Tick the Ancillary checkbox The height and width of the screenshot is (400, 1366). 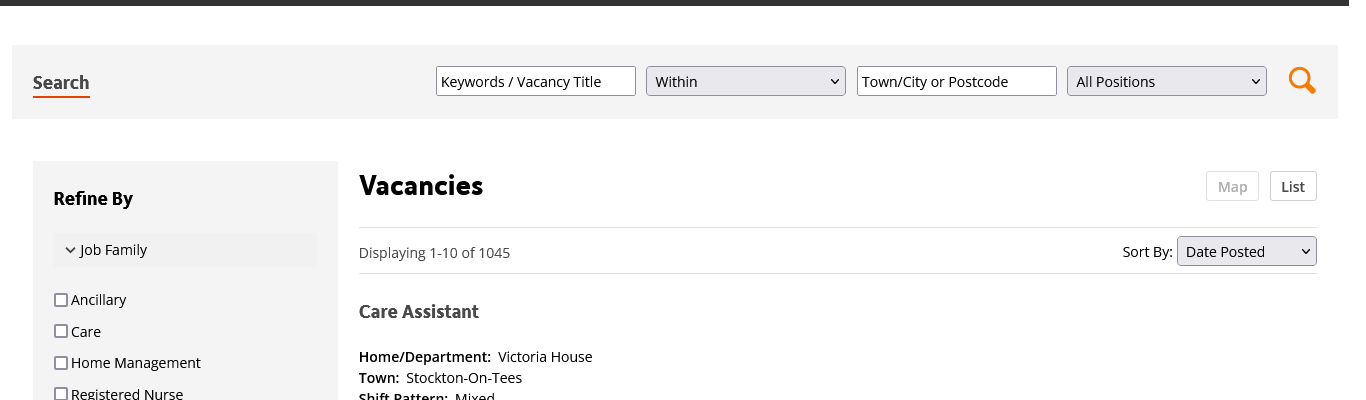tap(61, 300)
